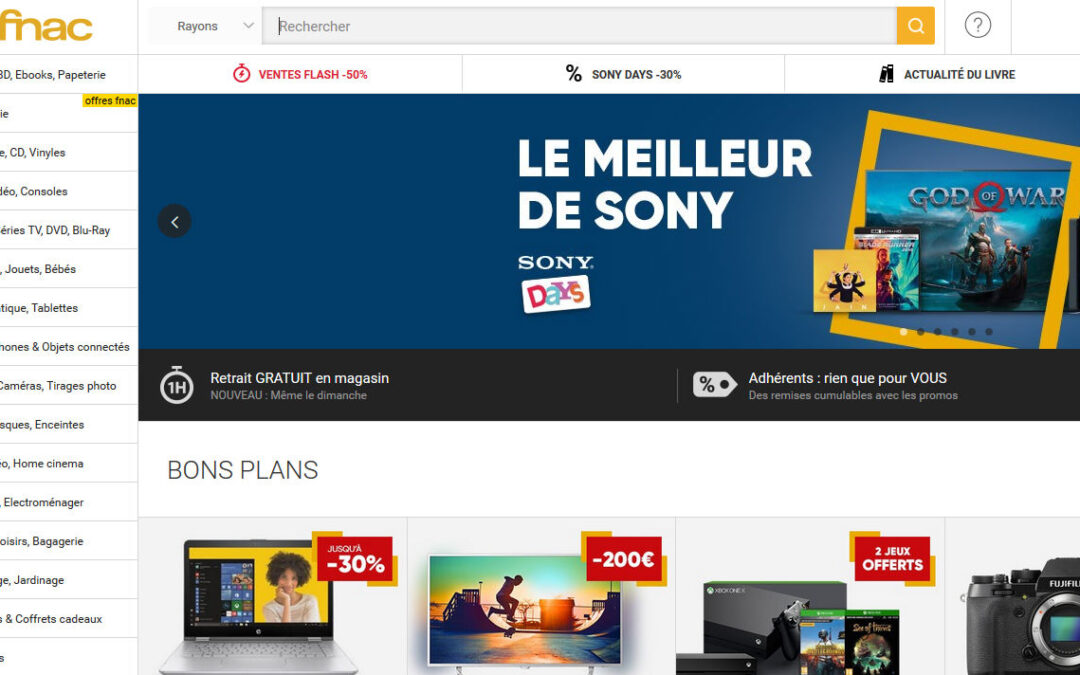Click the Ventes Flash stopwatch icon
Screen dimensions: 1080x675
coord(241,74)
